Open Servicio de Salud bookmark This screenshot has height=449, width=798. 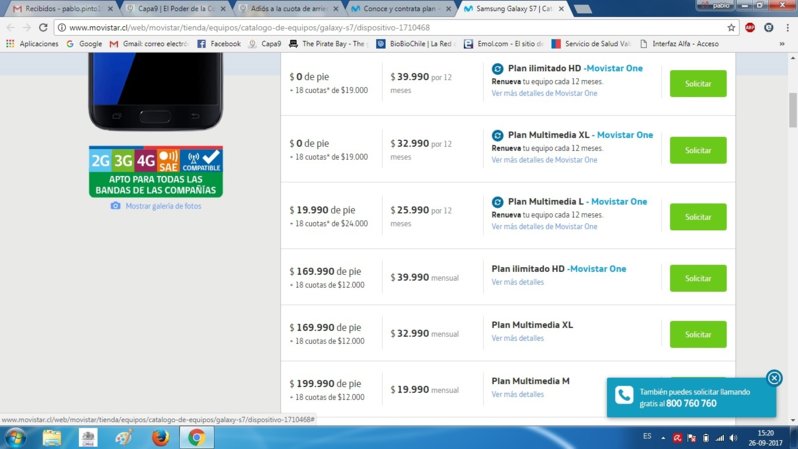591,44
